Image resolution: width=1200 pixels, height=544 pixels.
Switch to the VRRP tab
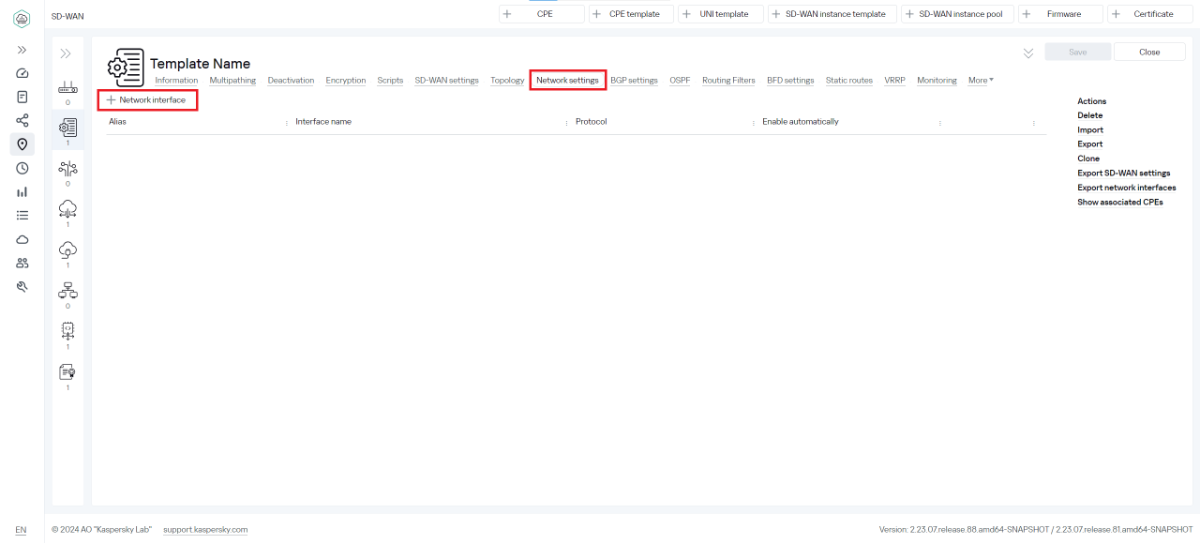894,80
